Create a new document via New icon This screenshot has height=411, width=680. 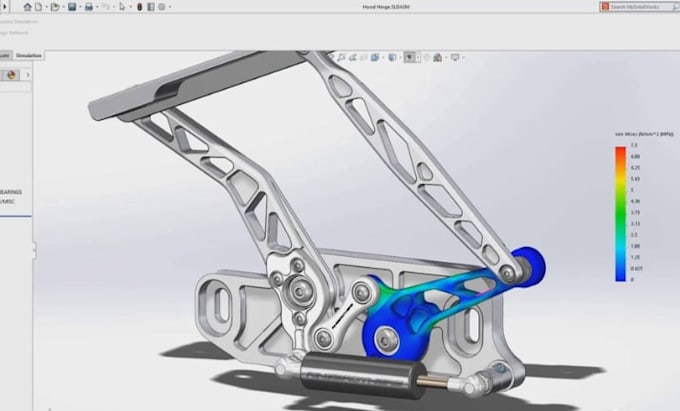point(39,7)
